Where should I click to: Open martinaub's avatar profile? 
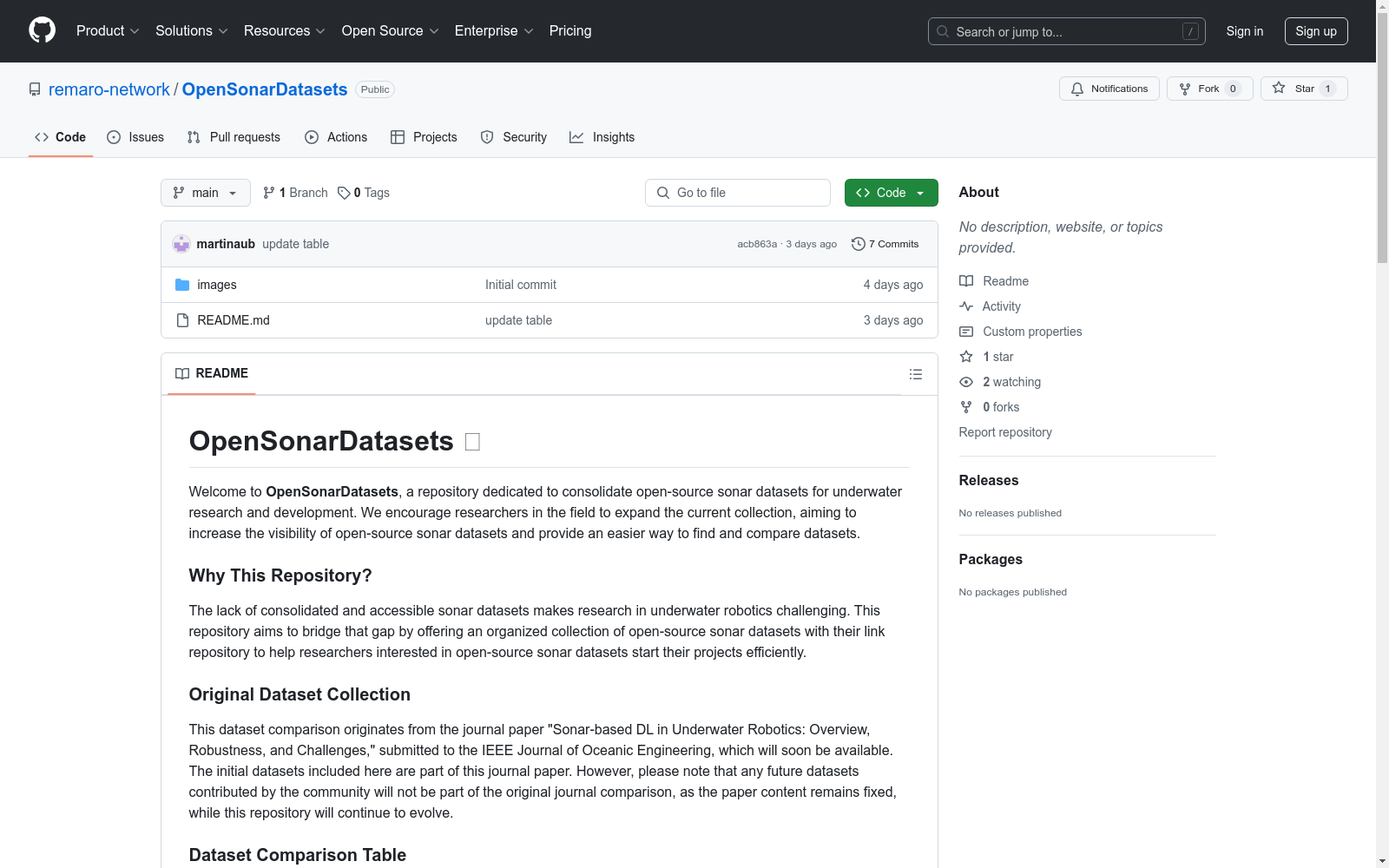[181, 244]
